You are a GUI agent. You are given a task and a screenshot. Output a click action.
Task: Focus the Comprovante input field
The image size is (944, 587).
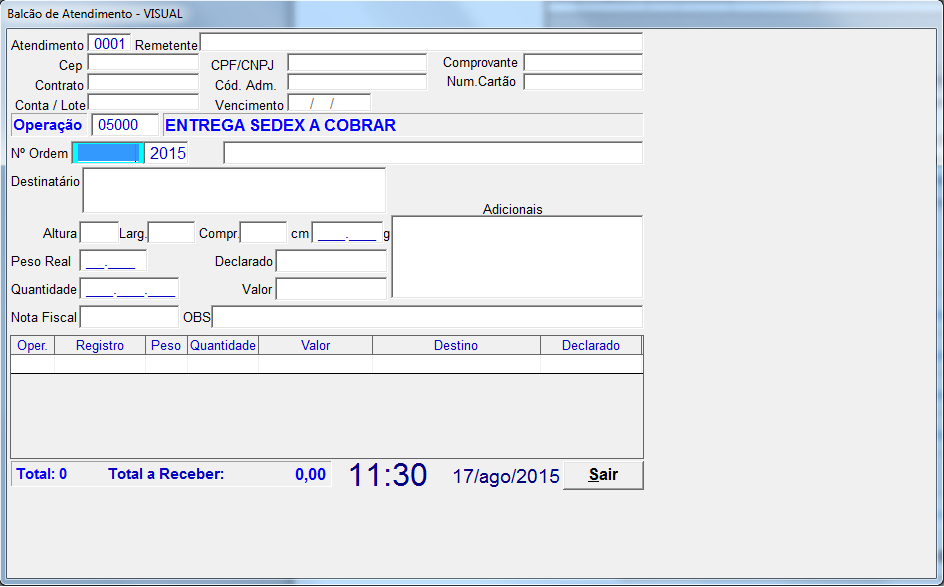coord(583,63)
